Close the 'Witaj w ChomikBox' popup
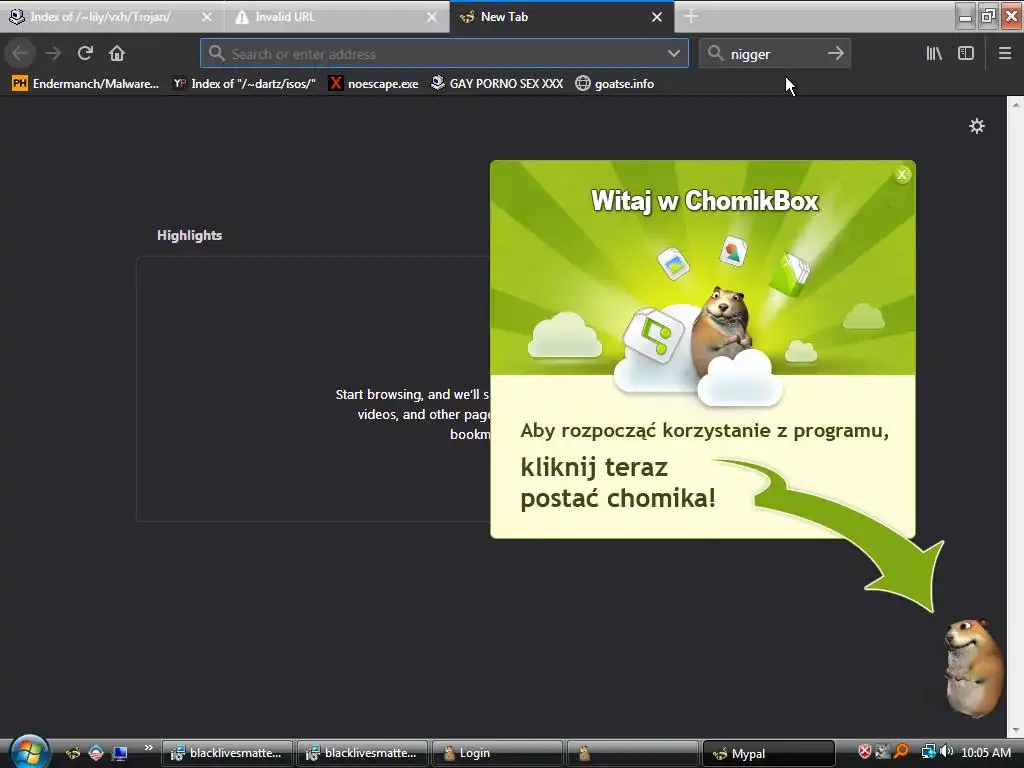The image size is (1024, 768). coord(902,174)
